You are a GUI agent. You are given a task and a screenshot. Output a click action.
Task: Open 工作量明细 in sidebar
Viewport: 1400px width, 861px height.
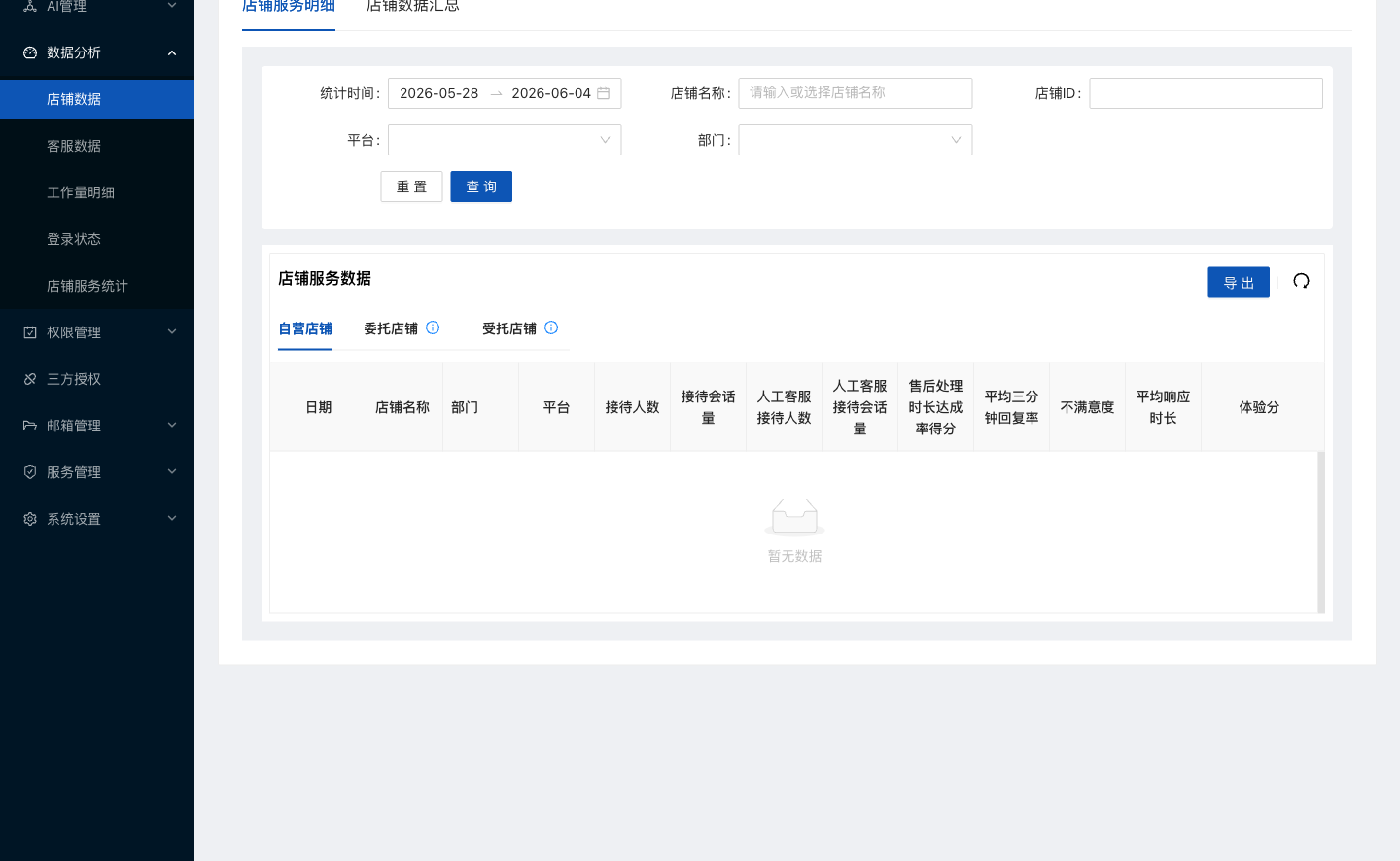pyautogui.click(x=97, y=192)
